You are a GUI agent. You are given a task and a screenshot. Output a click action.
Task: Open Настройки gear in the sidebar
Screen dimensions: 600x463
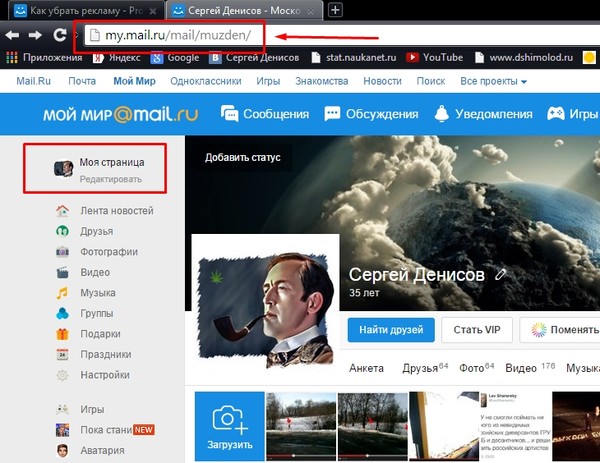[93, 375]
